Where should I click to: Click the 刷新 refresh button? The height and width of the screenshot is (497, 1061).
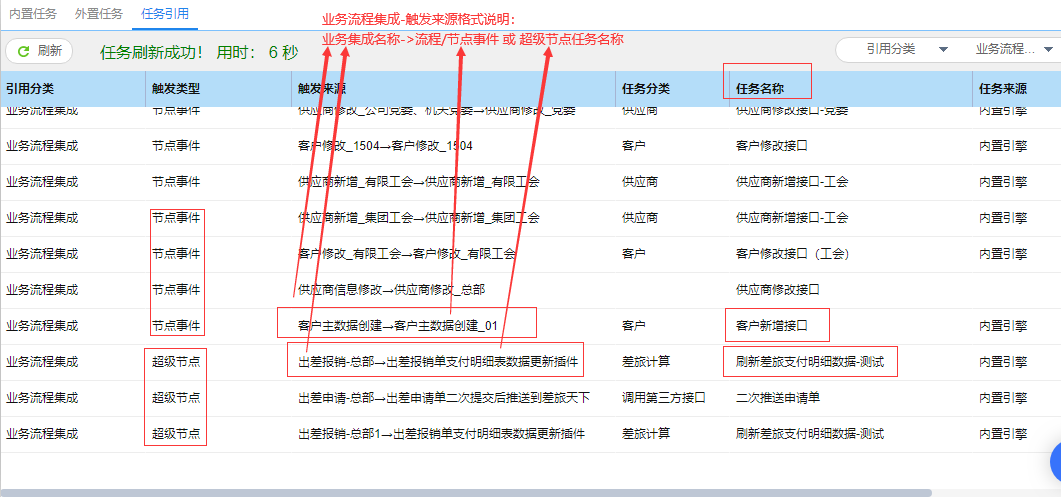39,51
